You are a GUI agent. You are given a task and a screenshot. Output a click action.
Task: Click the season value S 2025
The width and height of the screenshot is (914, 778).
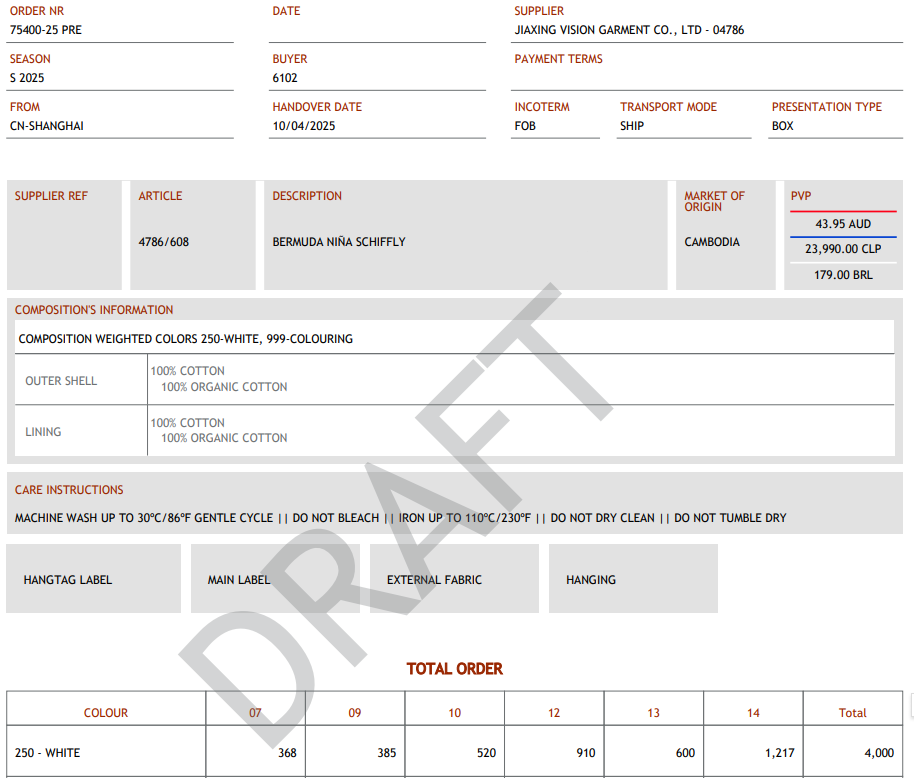click(27, 78)
